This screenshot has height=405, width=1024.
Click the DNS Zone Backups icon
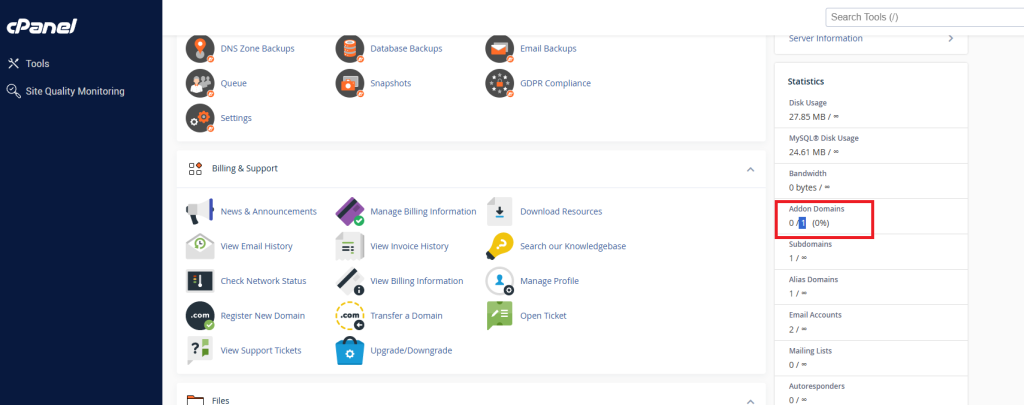pos(200,48)
